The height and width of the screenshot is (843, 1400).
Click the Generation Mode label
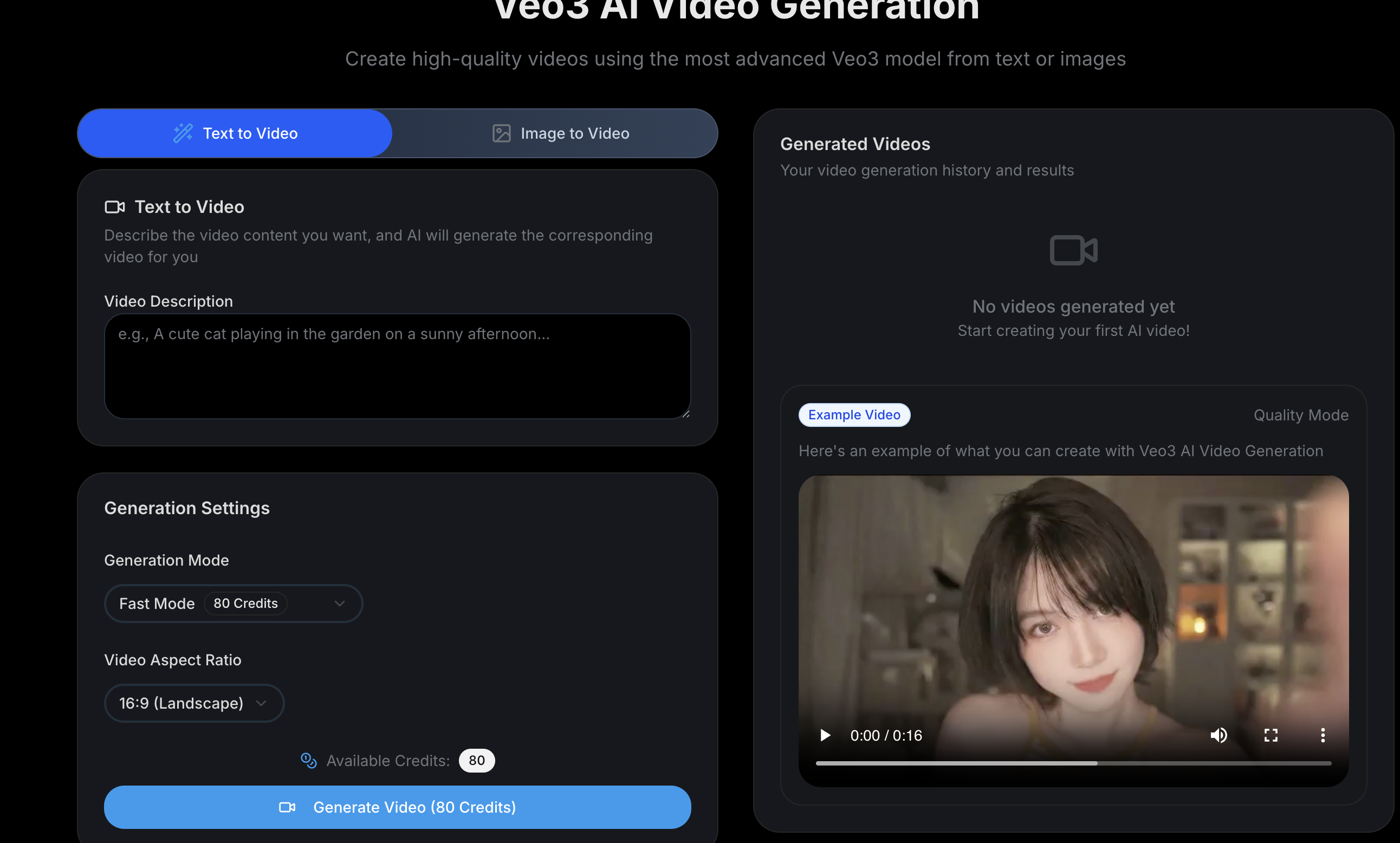pyautogui.click(x=166, y=560)
